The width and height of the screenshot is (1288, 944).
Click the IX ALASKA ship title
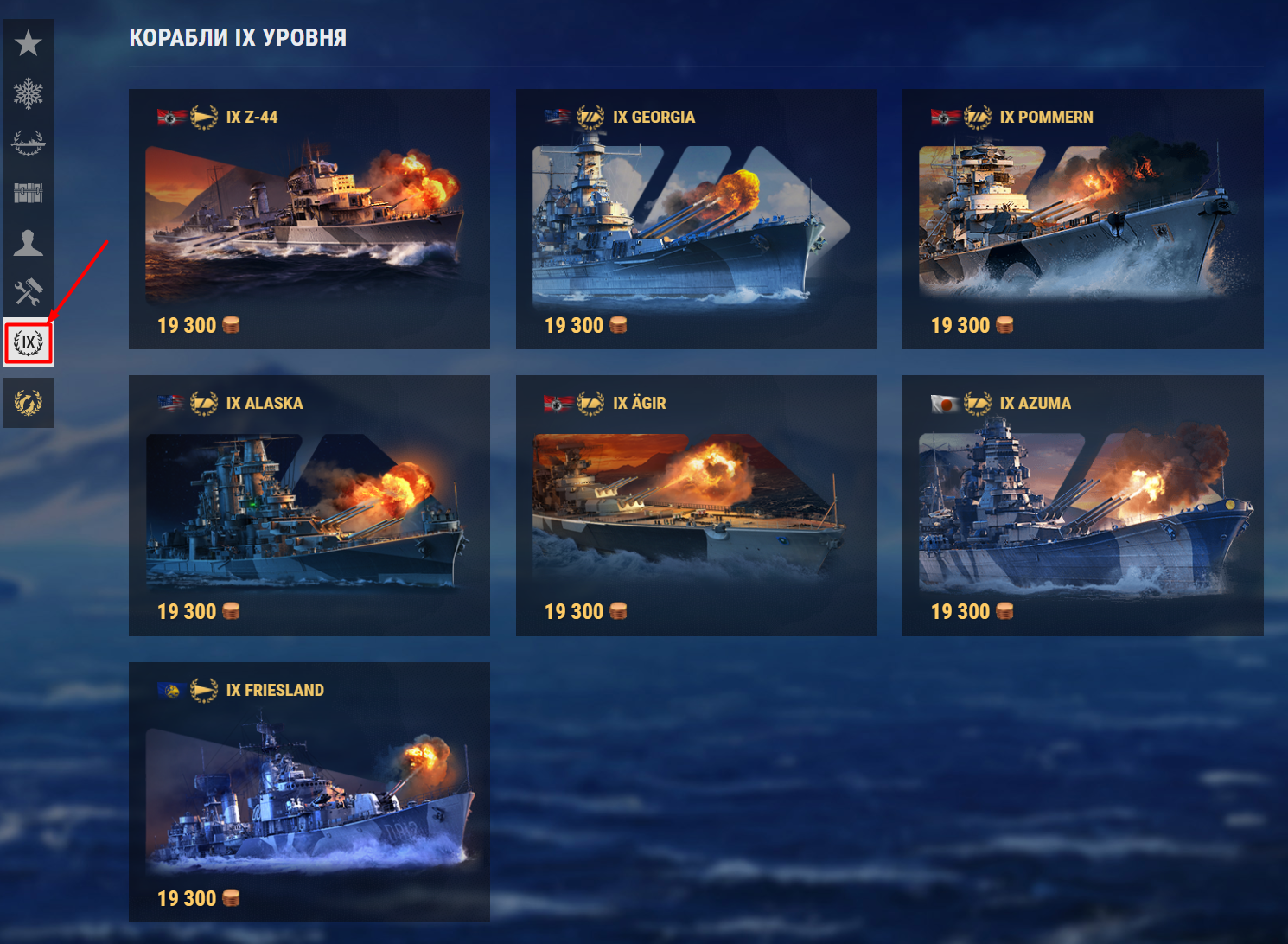[265, 403]
